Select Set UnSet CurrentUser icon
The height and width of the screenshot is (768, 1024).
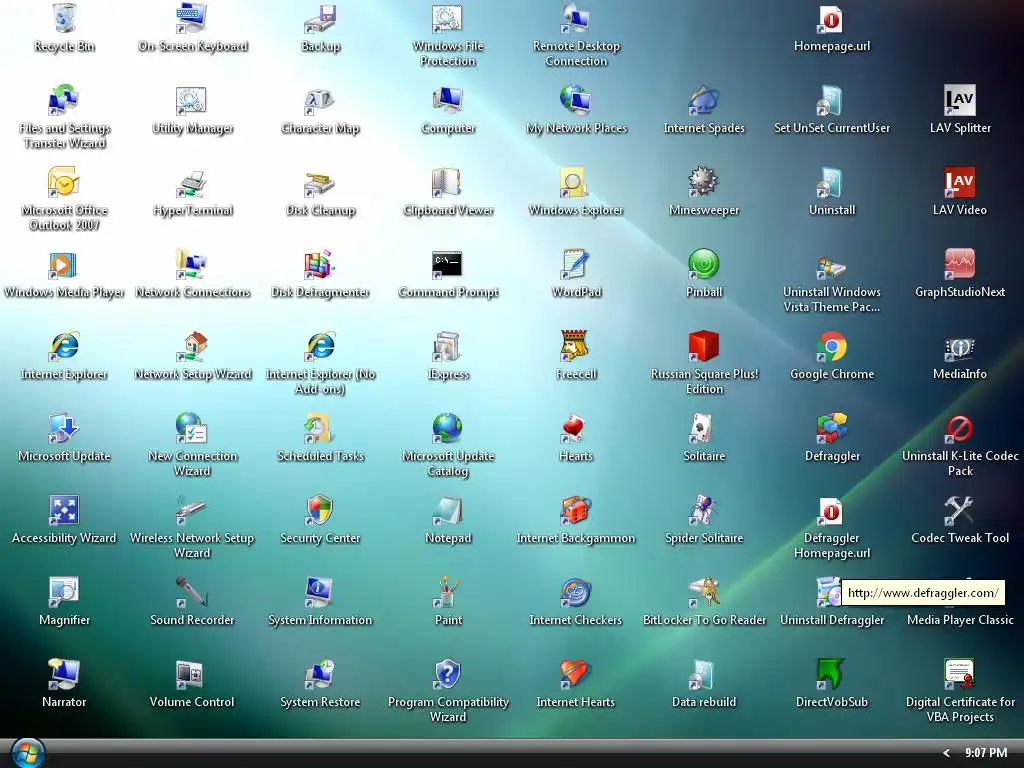tap(832, 100)
